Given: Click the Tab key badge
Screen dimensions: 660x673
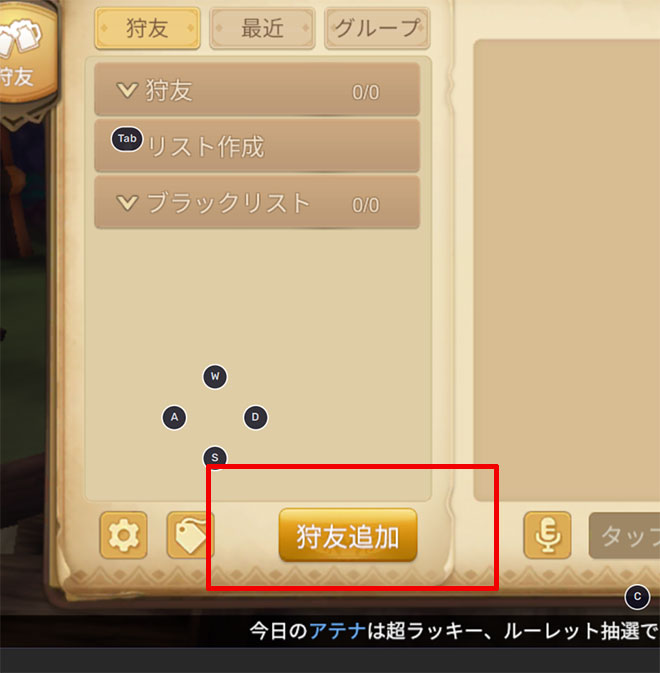Looking at the screenshot, I should 127,139.
